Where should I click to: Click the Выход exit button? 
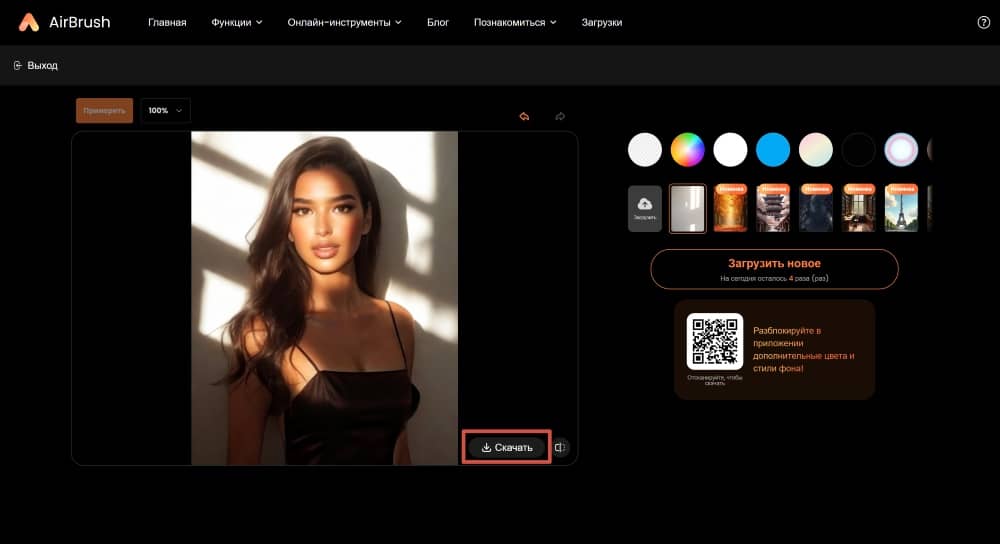coord(36,65)
